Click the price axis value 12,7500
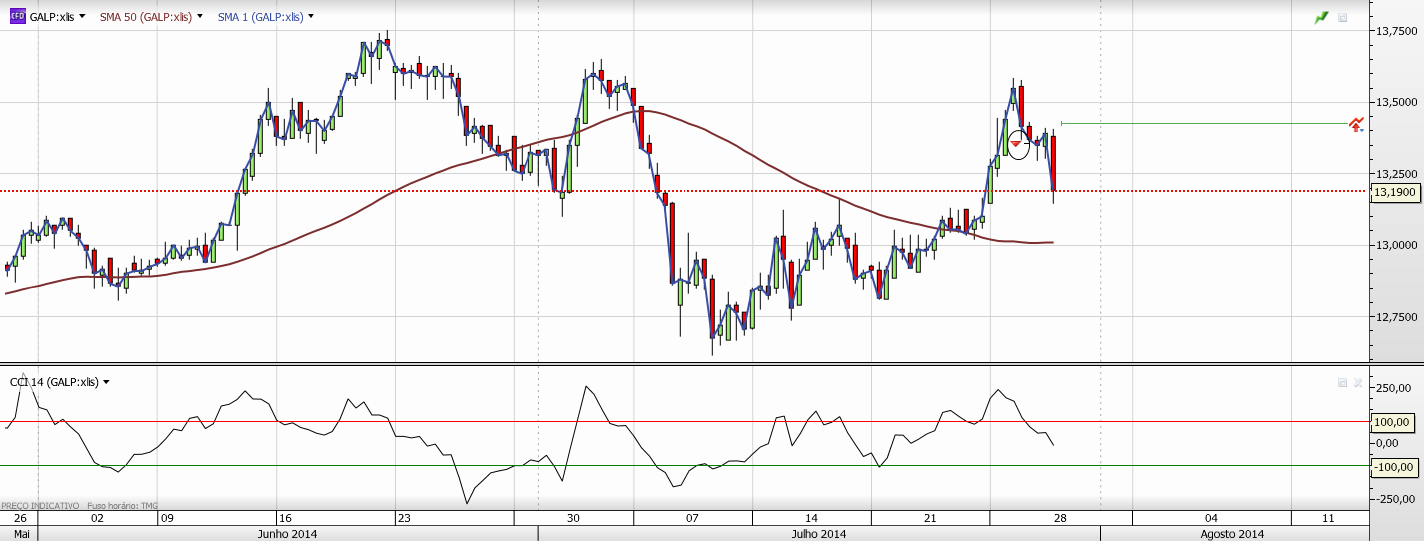Screen dimensions: 1424x541 tap(1397, 316)
